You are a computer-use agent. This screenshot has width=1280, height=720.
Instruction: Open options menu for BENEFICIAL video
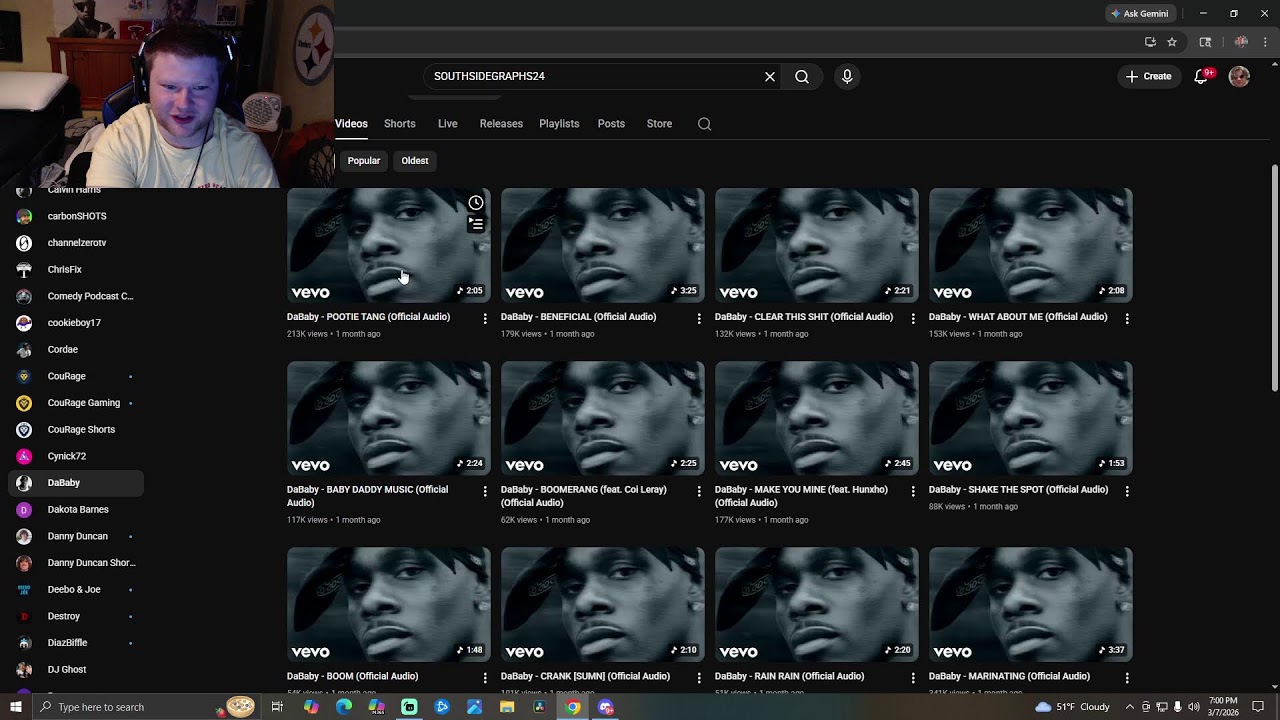tap(699, 318)
